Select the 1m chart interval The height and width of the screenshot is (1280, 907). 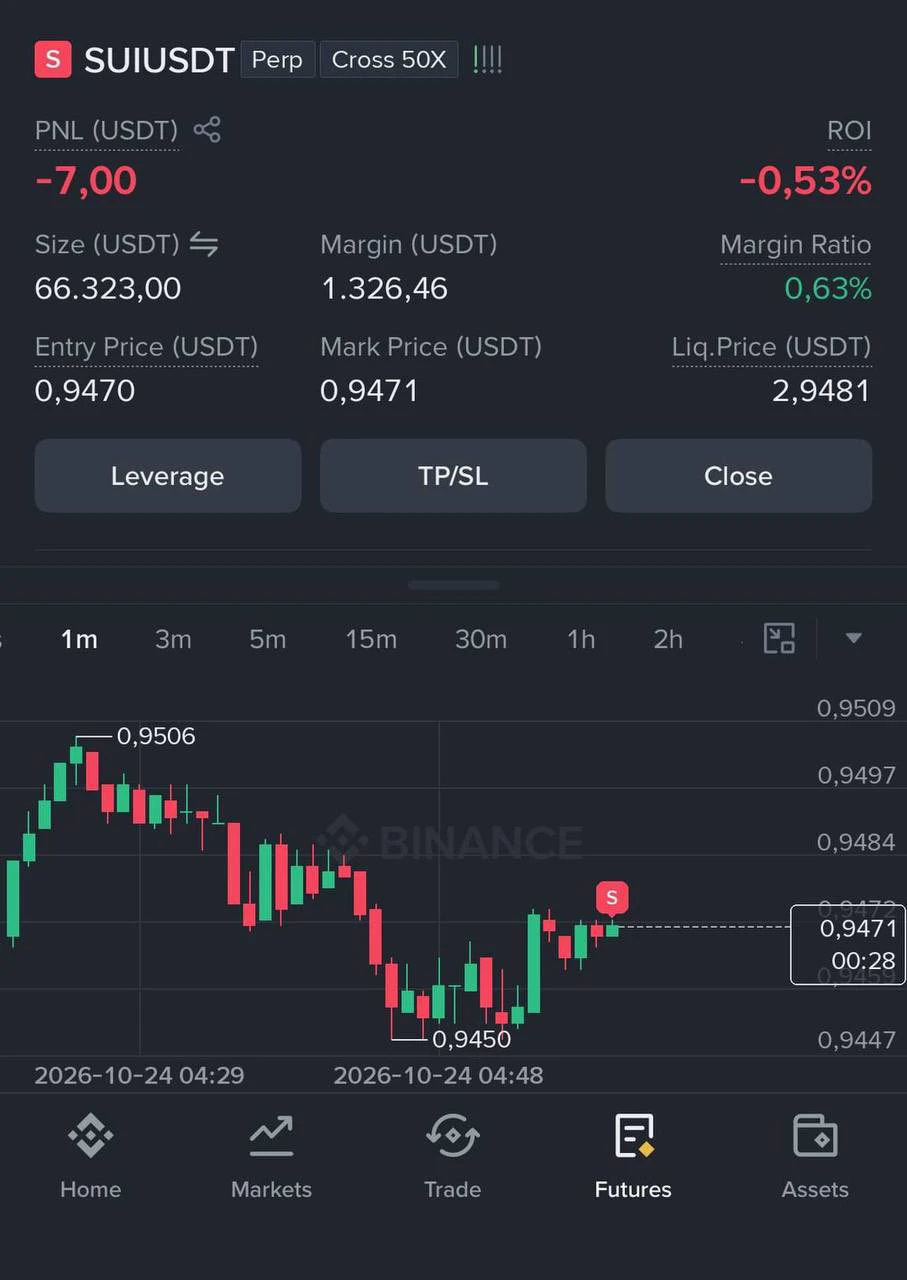(x=79, y=639)
